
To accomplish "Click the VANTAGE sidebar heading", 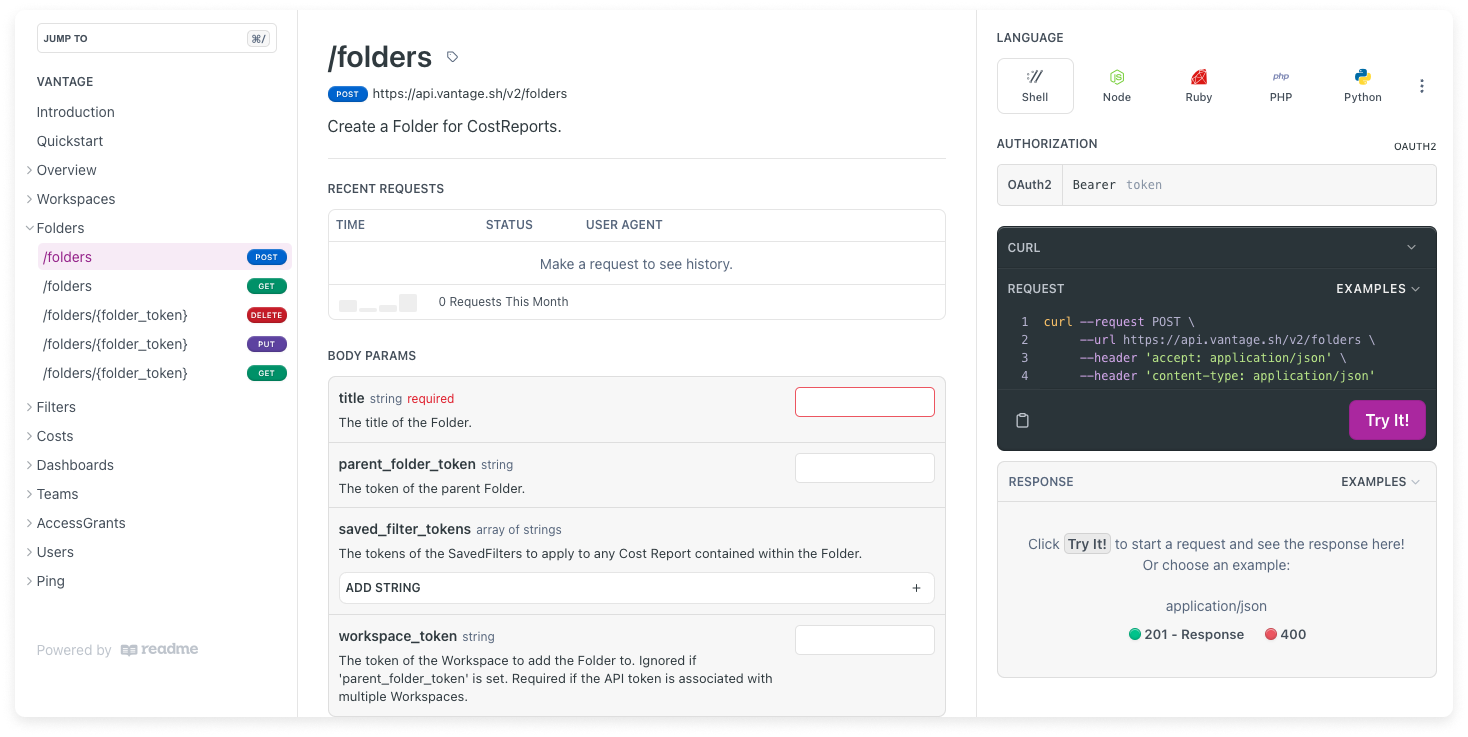I will click(65, 82).
